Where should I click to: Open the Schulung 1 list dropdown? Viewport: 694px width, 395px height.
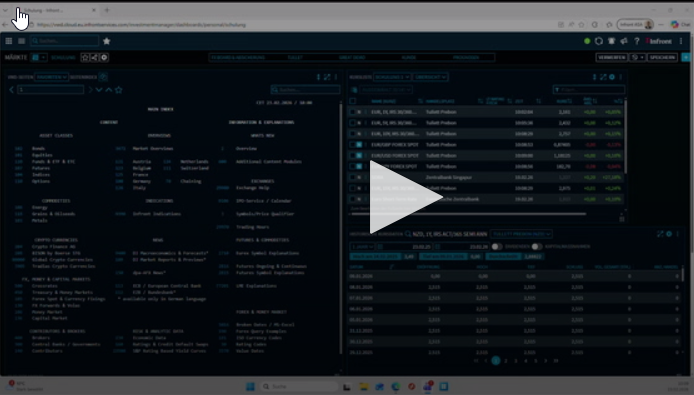click(x=392, y=77)
